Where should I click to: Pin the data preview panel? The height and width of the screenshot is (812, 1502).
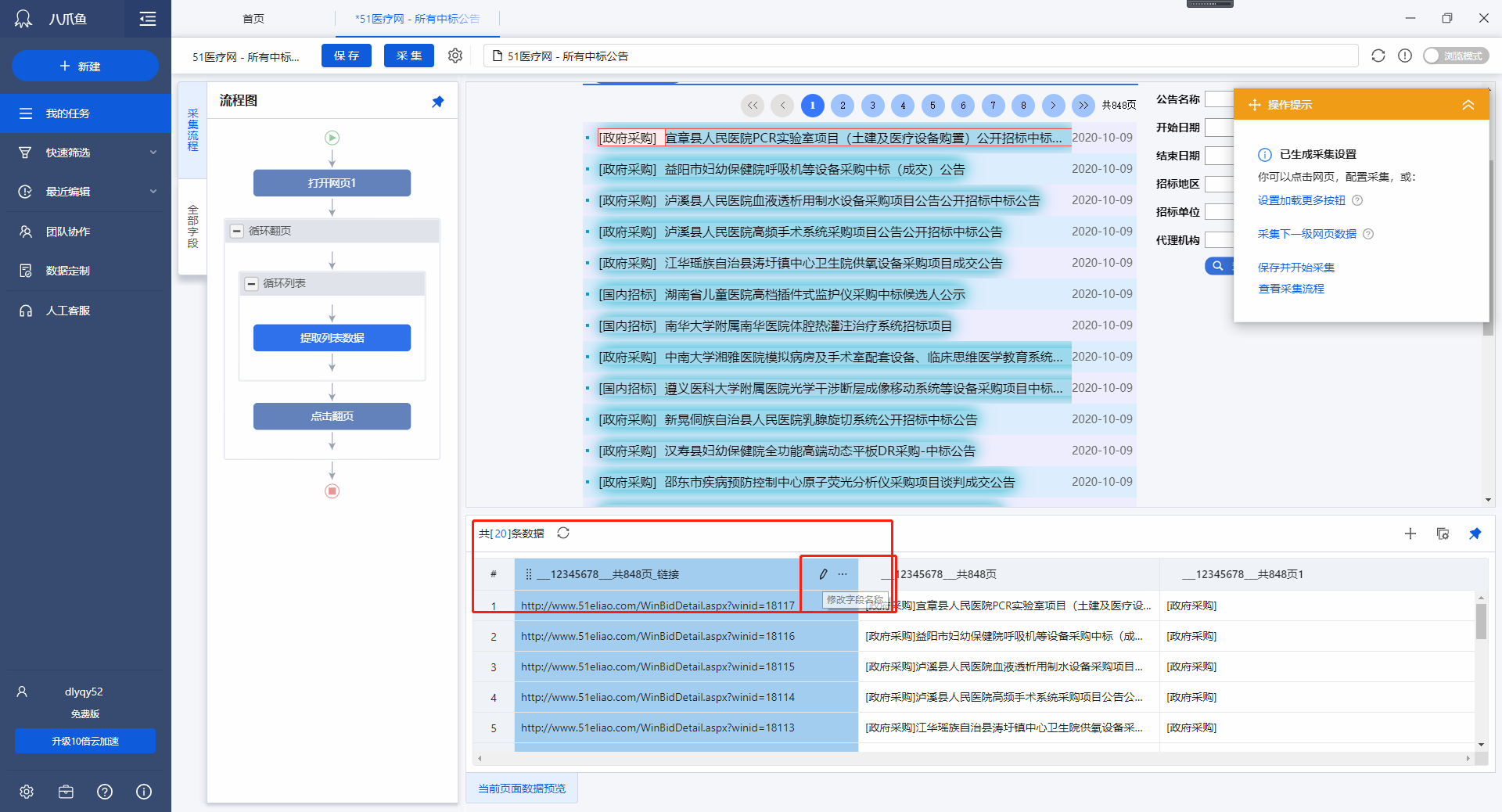click(x=1475, y=534)
